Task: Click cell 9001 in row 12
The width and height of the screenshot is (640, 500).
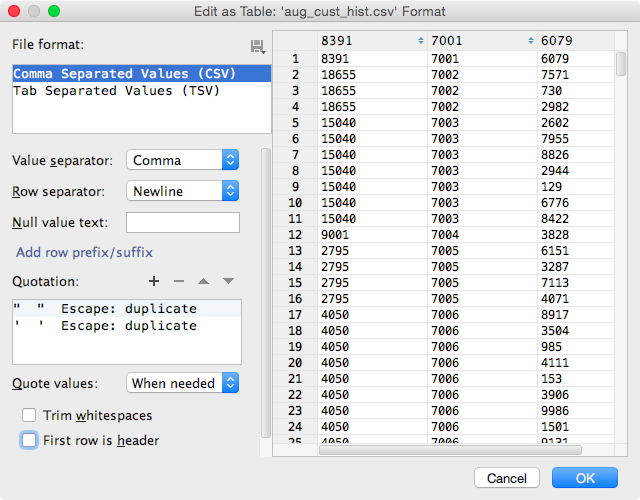Action: 372,235
